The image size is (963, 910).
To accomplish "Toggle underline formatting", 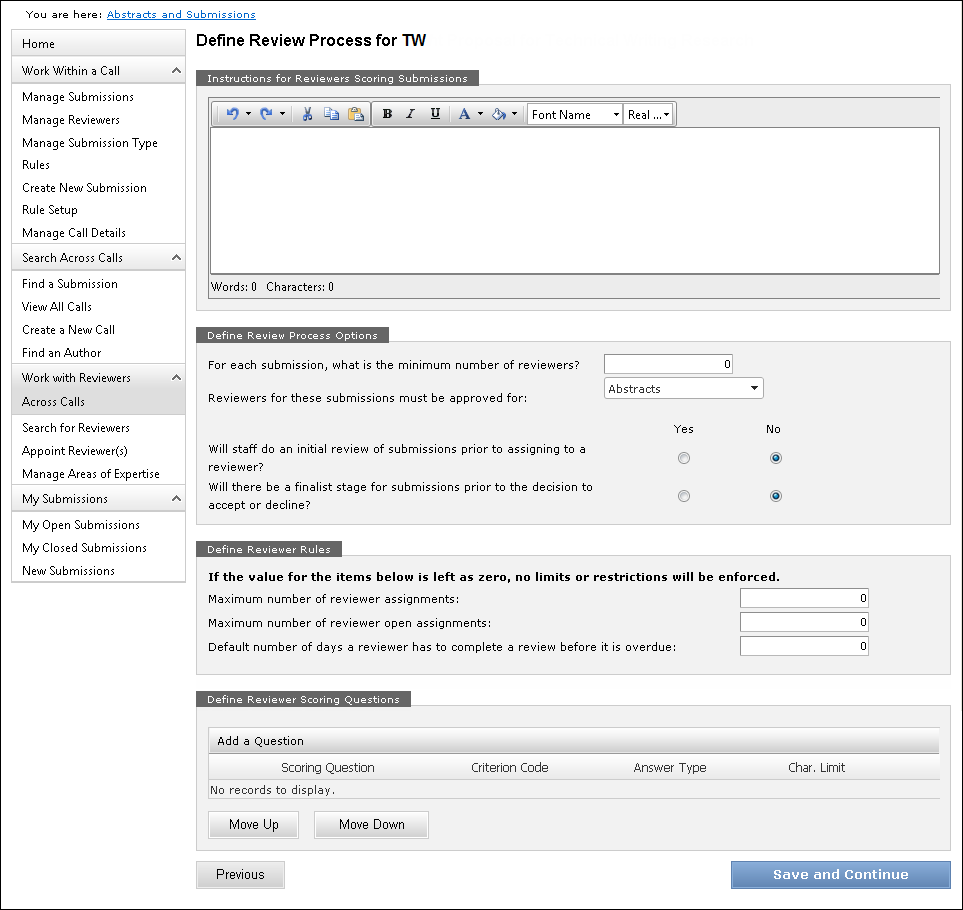I will pyautogui.click(x=435, y=115).
